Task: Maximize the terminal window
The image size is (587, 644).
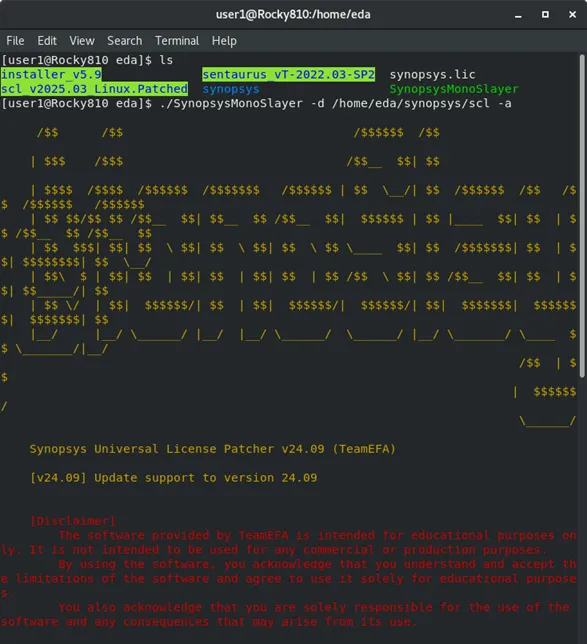Action: coord(545,14)
